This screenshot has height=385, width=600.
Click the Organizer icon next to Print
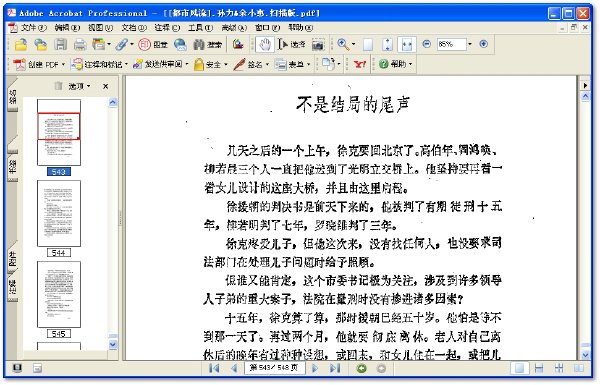[99, 45]
